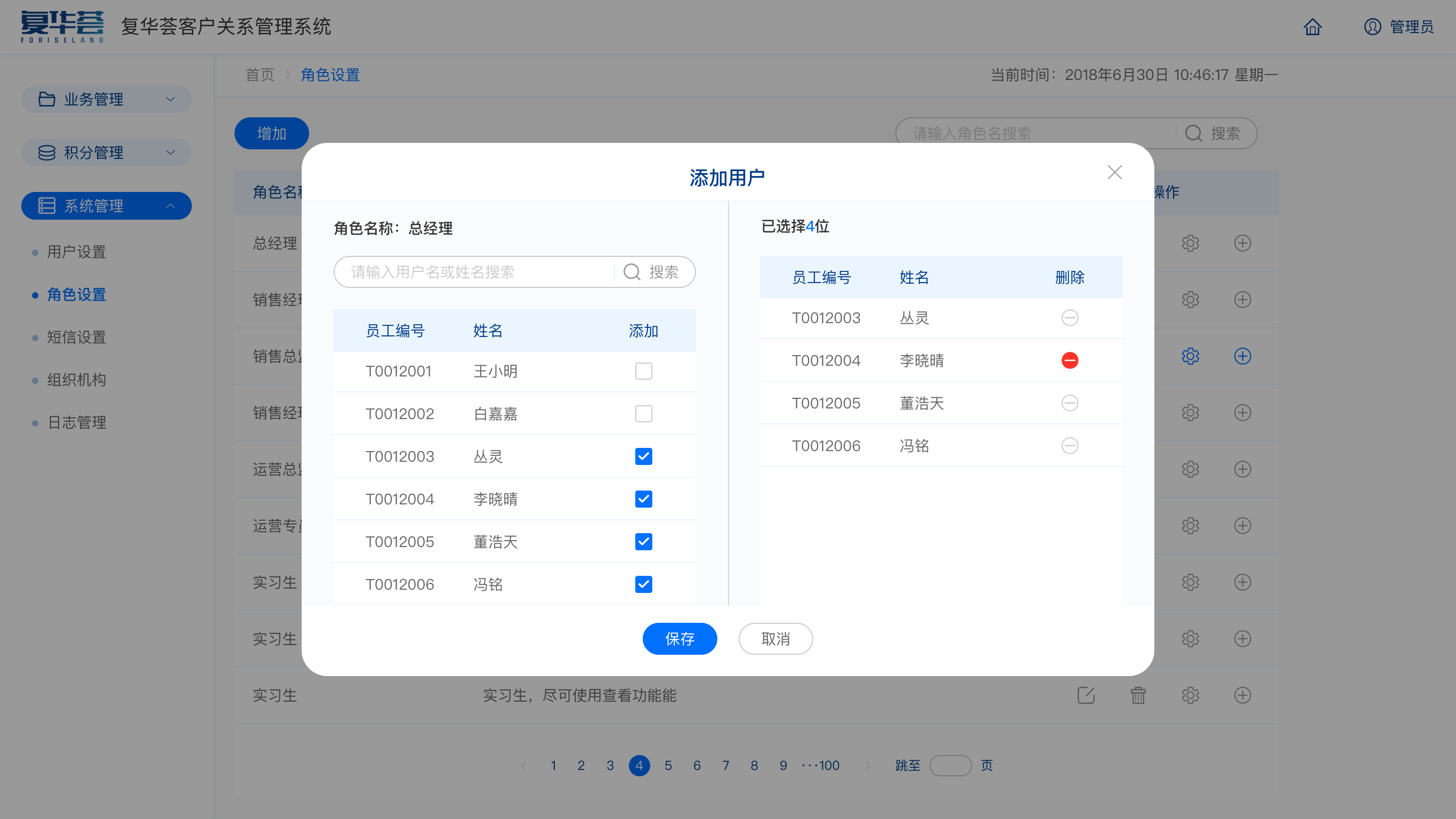Screen dimensions: 1456x819
Task: Click the home icon in header
Action: pyautogui.click(x=1313, y=27)
